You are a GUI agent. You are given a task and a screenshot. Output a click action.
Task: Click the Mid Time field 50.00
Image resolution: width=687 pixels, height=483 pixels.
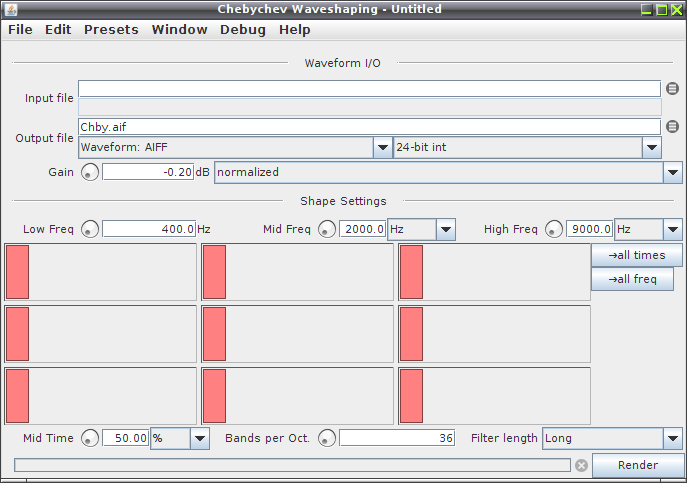click(x=126, y=438)
